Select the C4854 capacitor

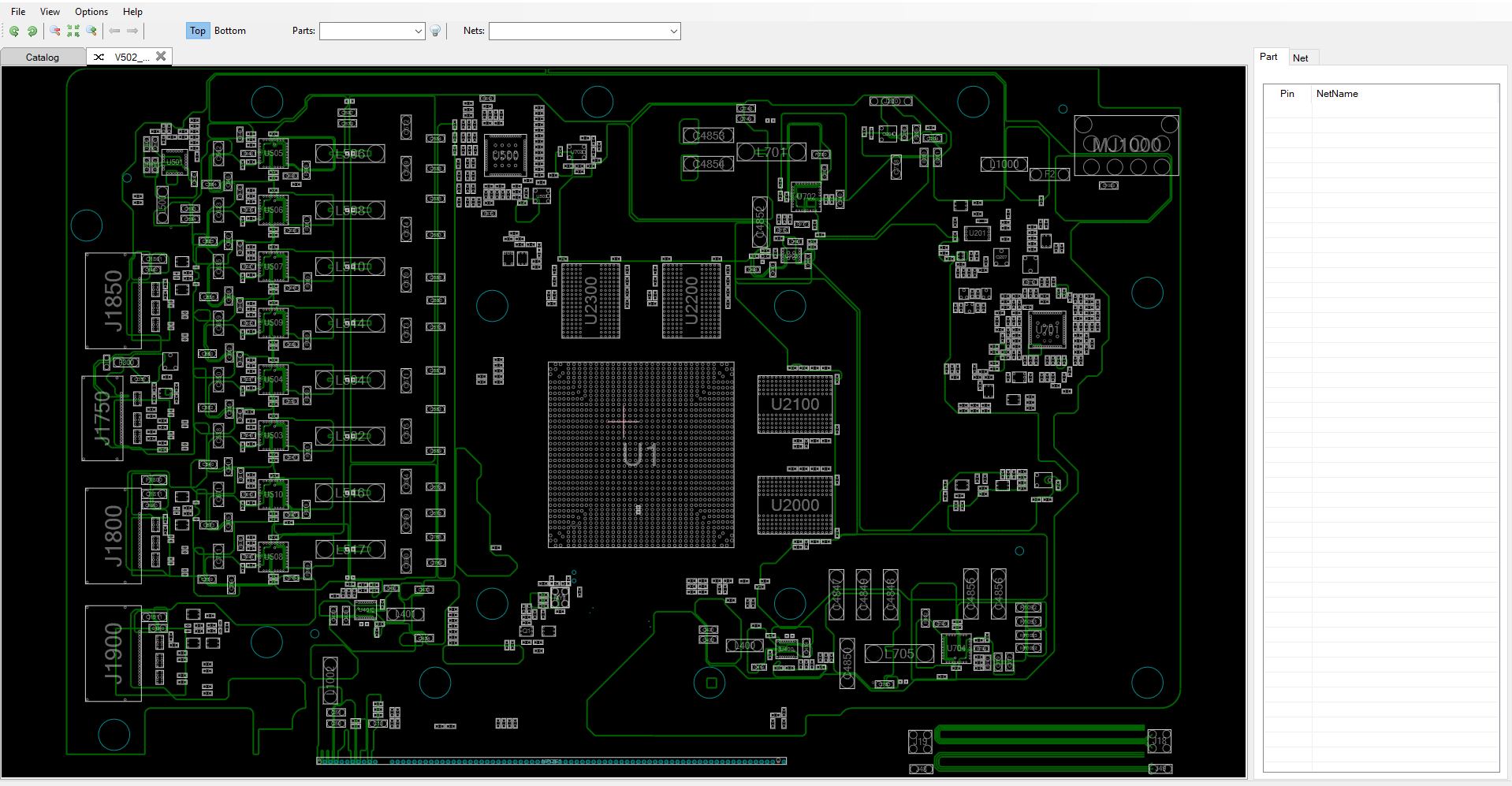click(708, 164)
